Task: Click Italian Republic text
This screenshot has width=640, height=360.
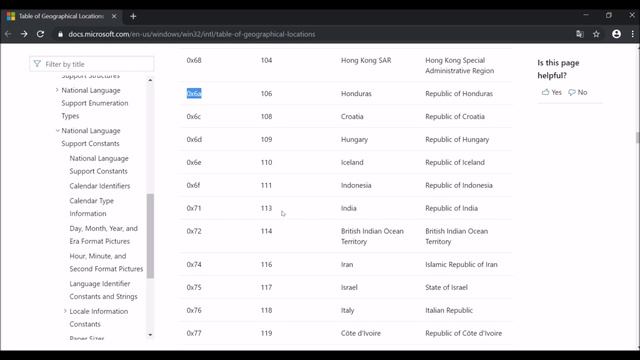Action: point(449,310)
